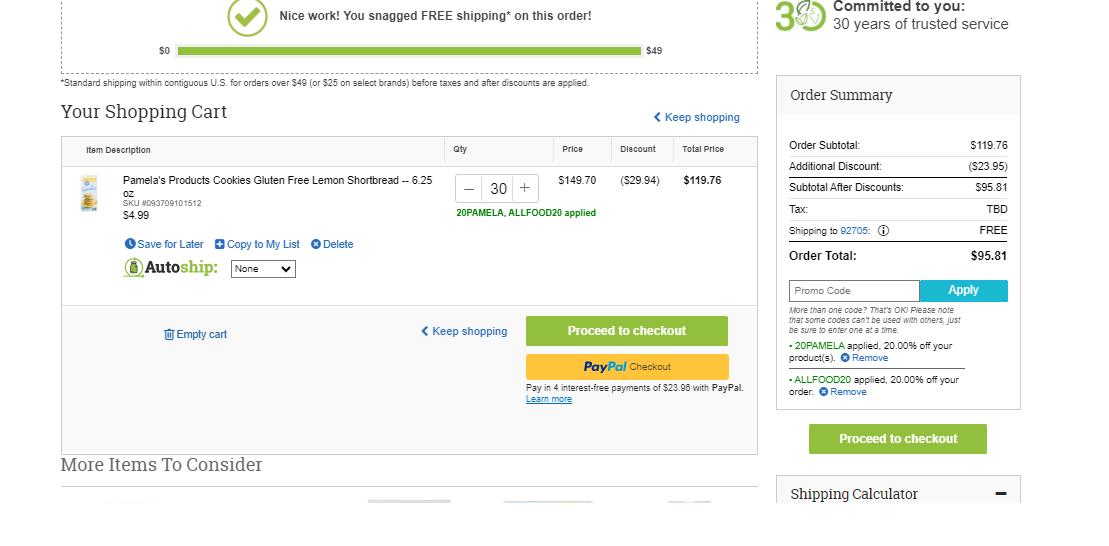Viewport: 1109px width, 546px height.
Task: Increase quantity with the plus button
Action: pyautogui.click(x=524, y=188)
